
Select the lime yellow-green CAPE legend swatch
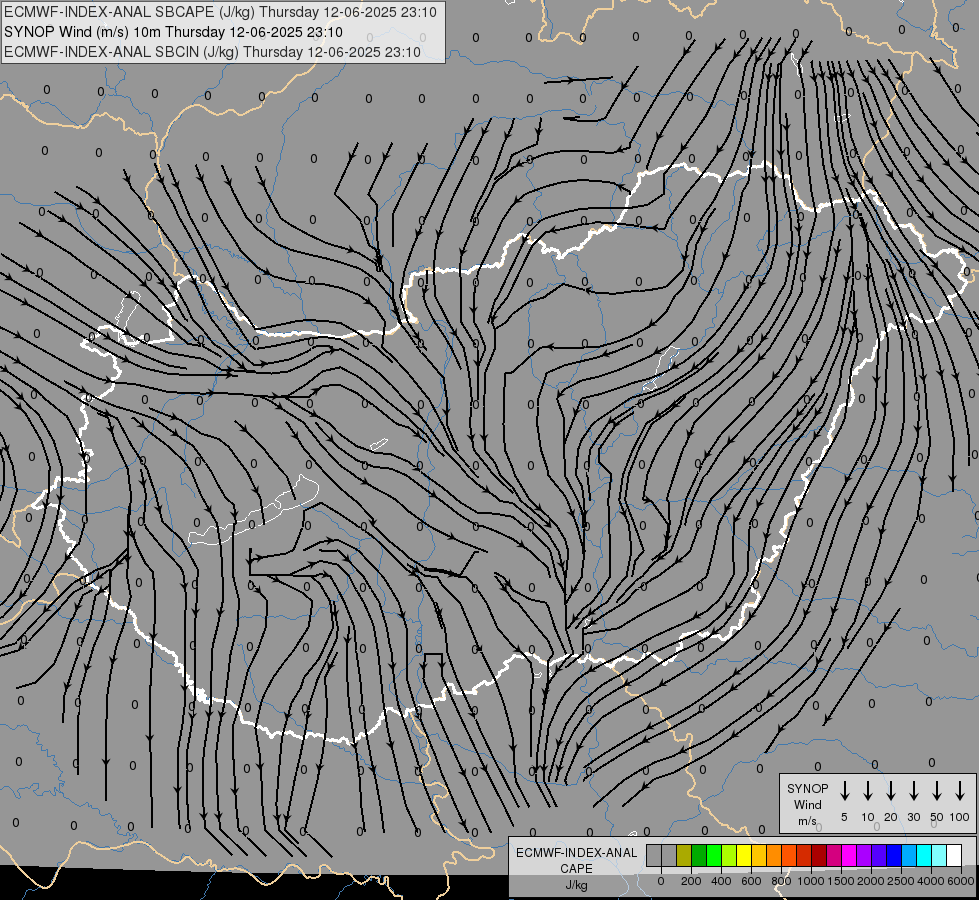[x=729, y=855]
